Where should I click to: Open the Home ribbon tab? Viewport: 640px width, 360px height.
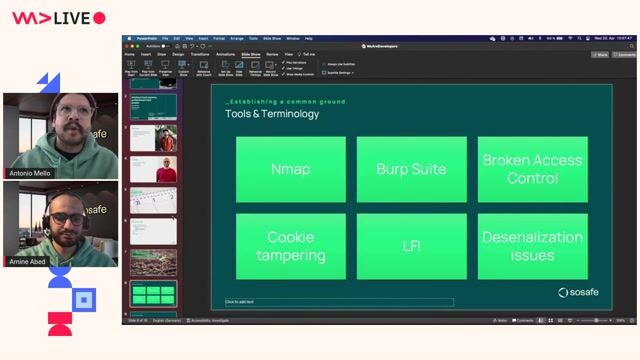click(x=129, y=54)
